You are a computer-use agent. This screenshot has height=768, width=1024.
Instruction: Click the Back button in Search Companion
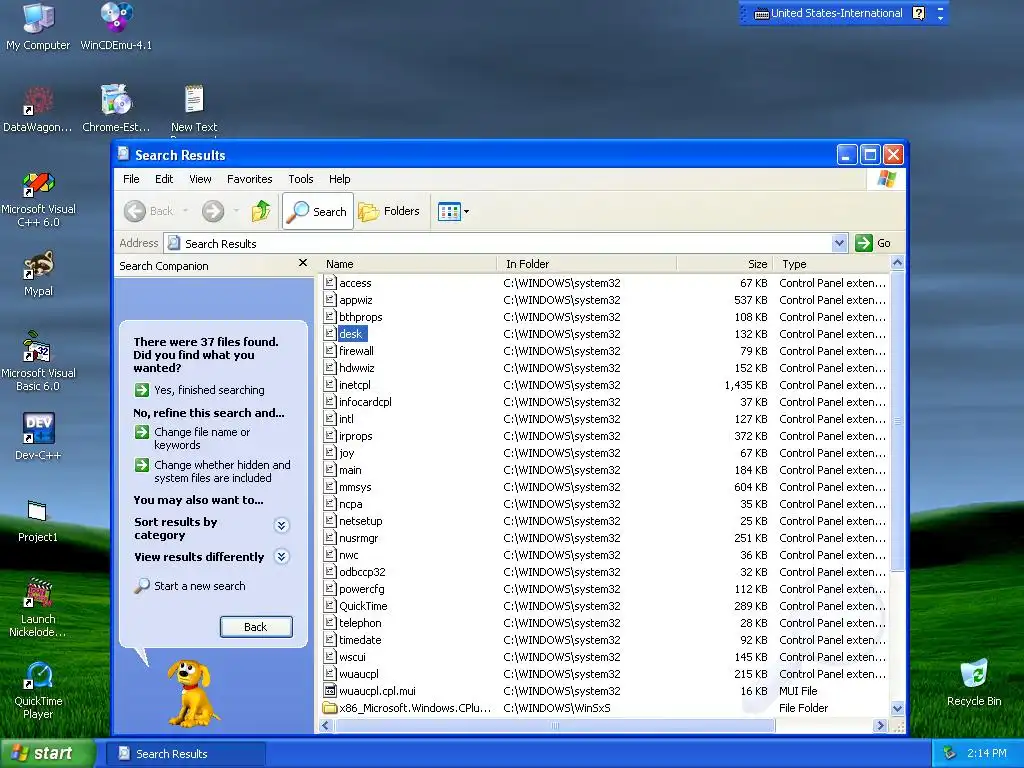(256, 627)
